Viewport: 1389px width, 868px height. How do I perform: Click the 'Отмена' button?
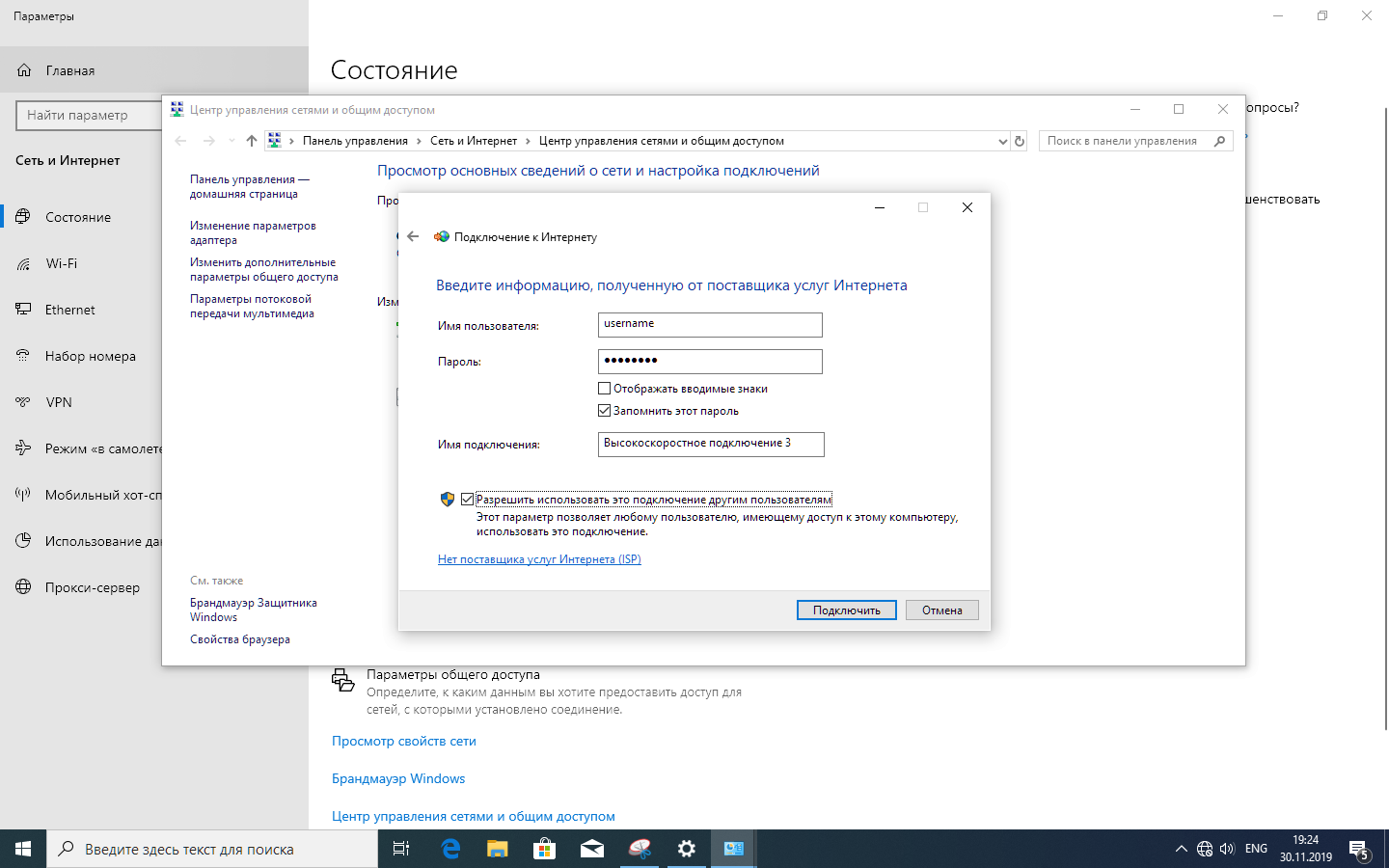(x=941, y=610)
